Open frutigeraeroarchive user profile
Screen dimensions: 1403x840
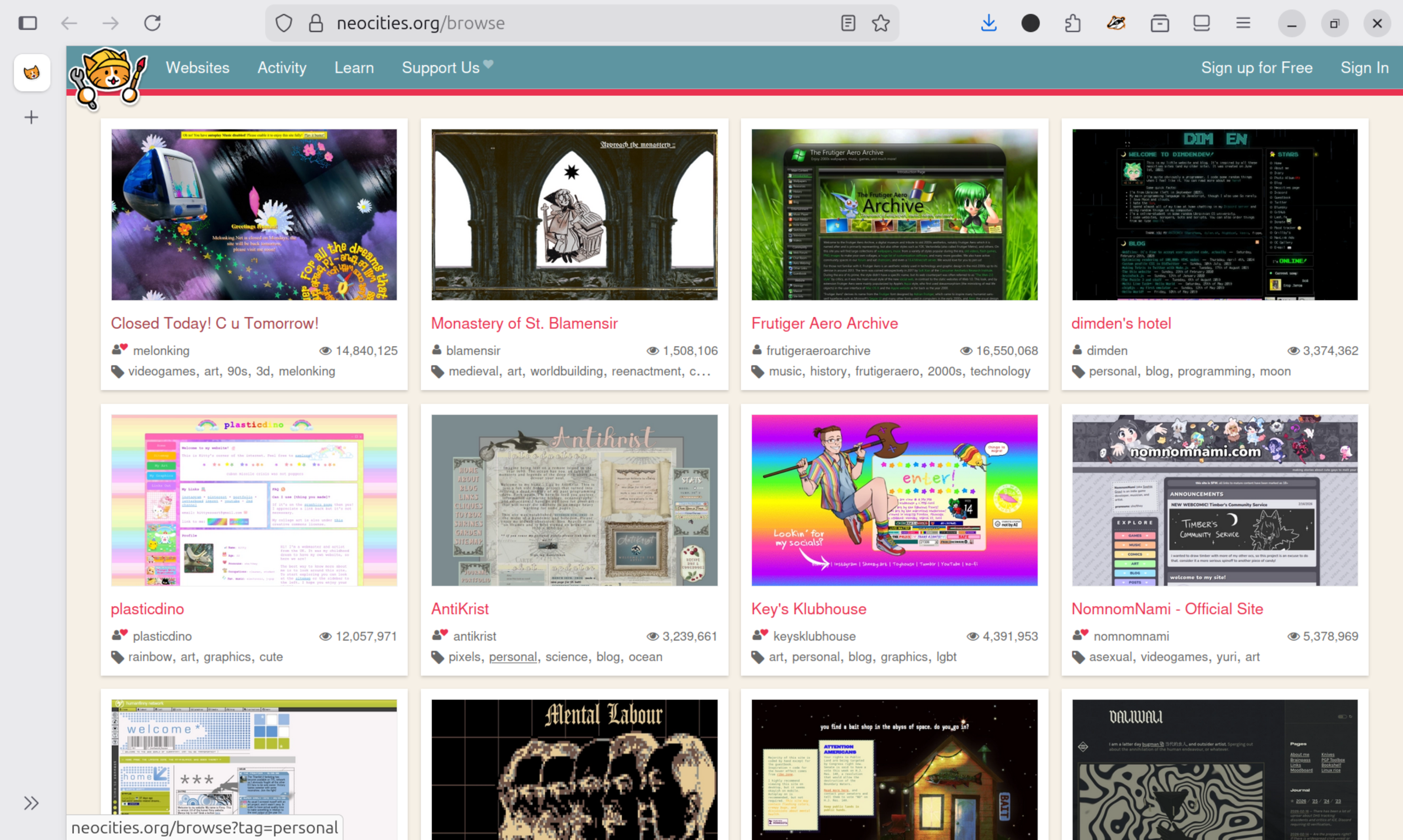818,351
